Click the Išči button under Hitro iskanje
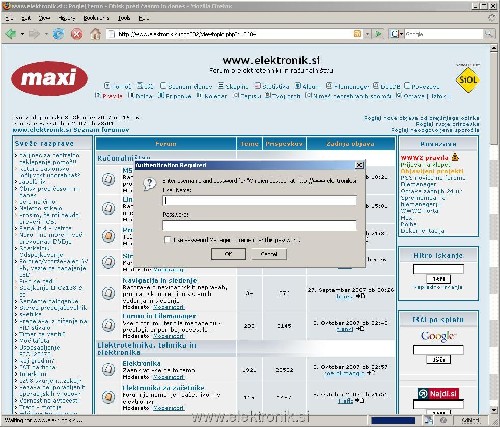The width and height of the screenshot is (500, 427). (x=438, y=279)
